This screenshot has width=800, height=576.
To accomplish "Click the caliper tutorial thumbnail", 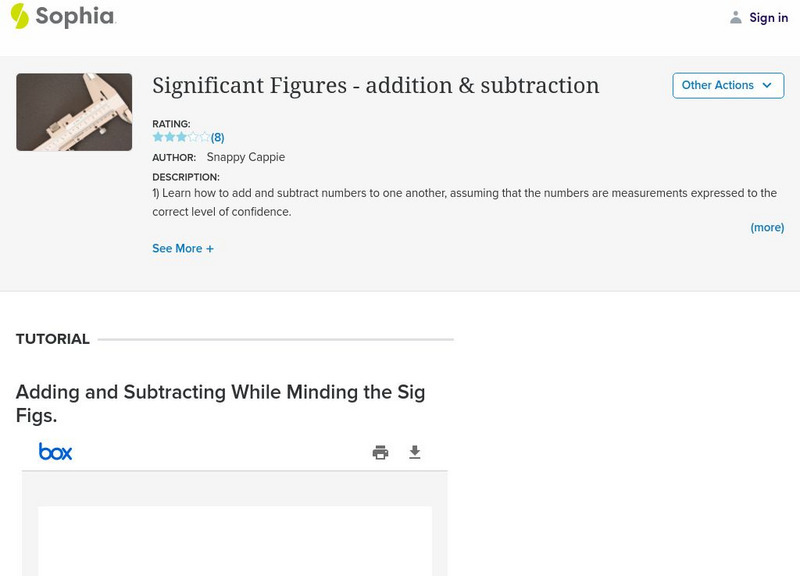I will (74, 112).
